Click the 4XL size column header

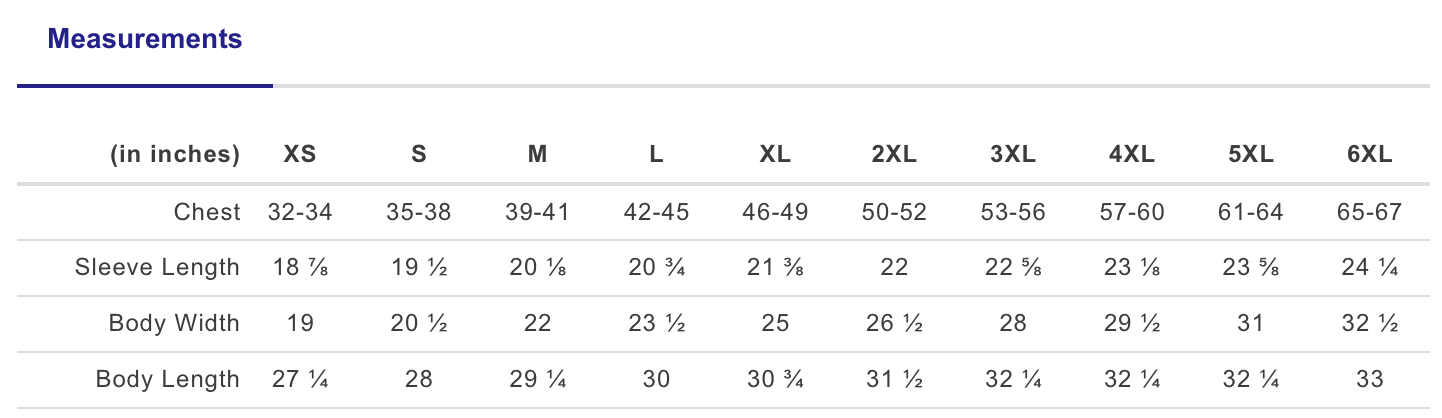1132,155
